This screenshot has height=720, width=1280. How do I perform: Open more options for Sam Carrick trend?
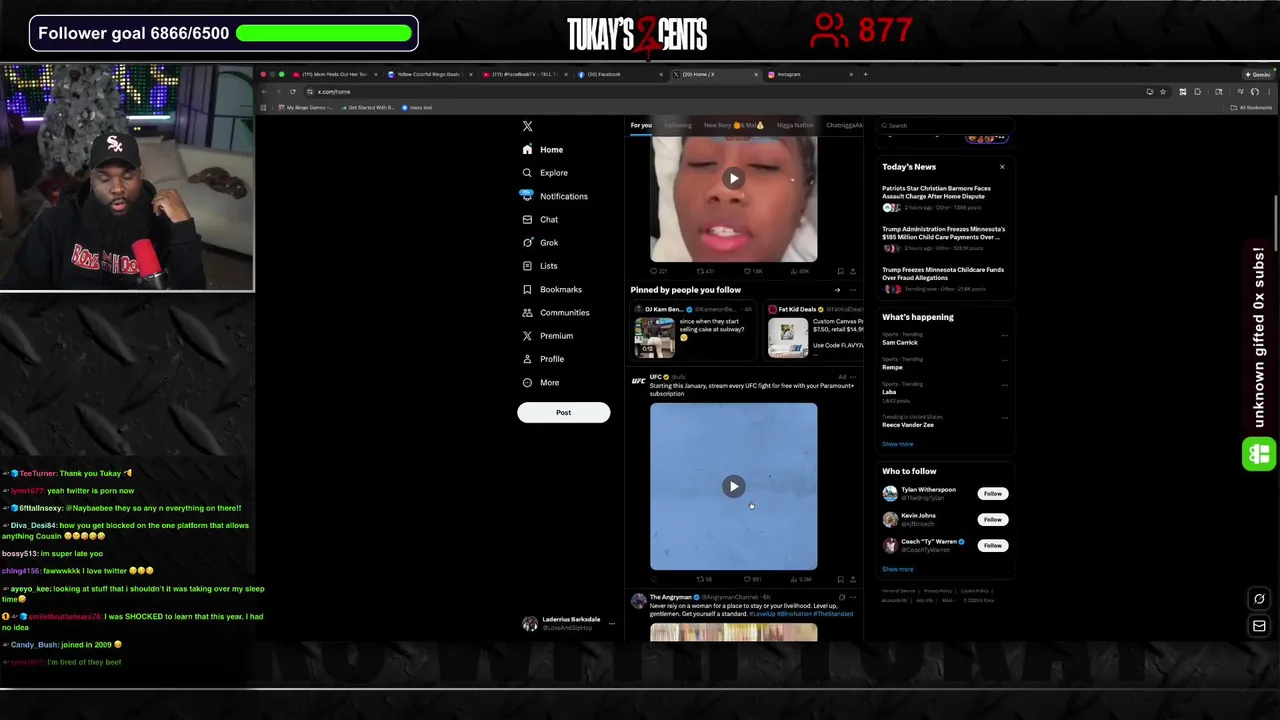1004,335
